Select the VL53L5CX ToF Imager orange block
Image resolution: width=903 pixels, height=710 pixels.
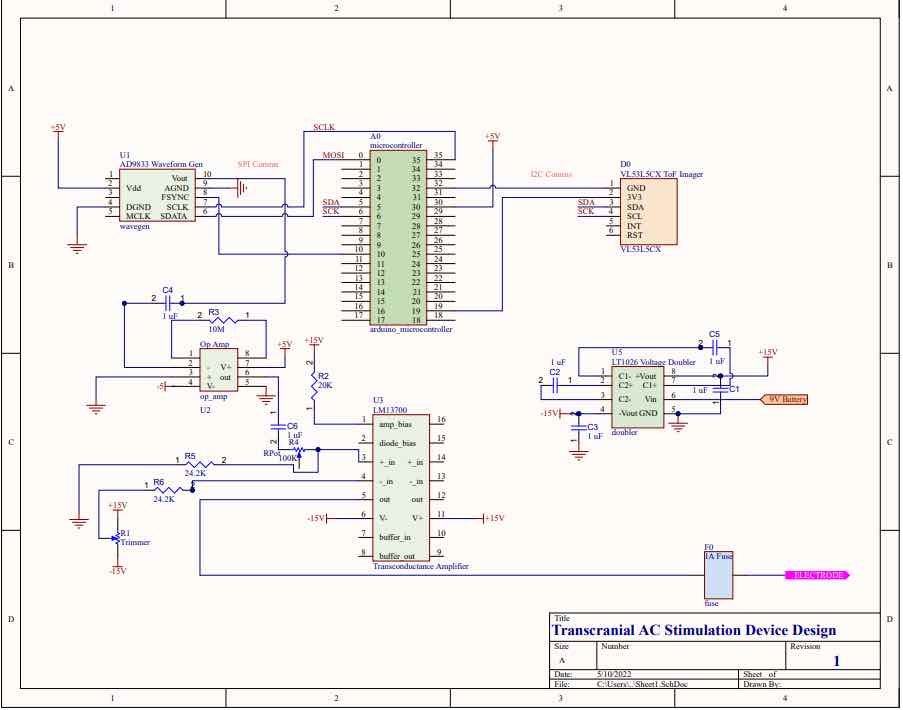click(x=648, y=211)
